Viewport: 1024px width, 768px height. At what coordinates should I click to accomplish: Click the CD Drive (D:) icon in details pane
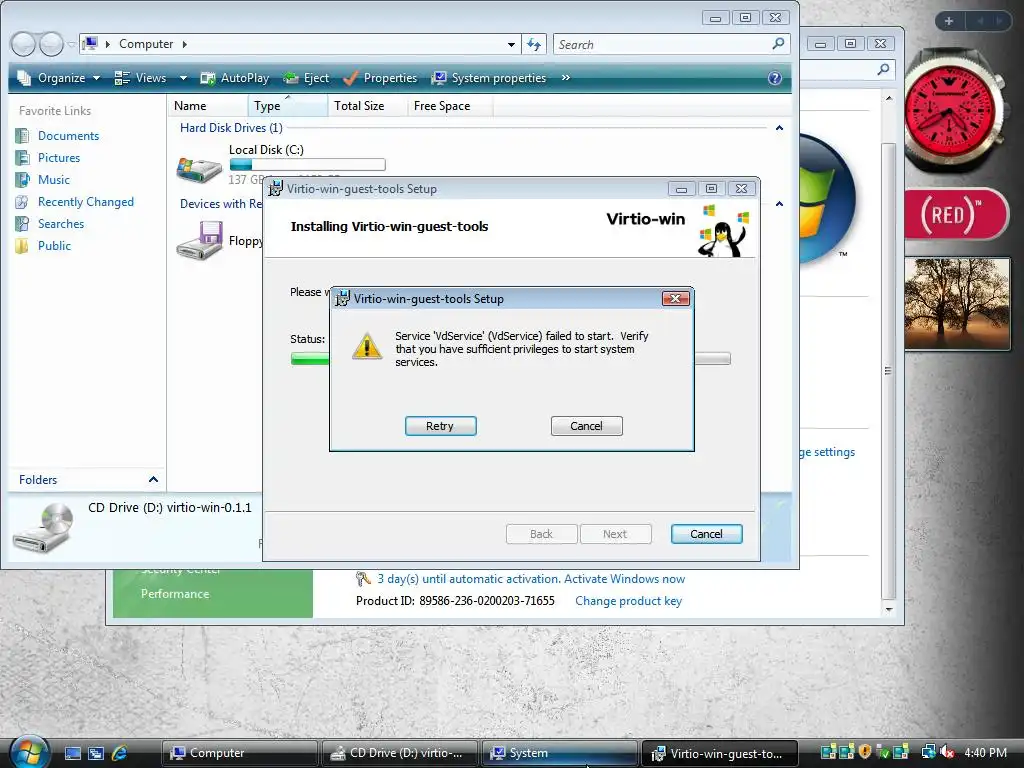(43, 528)
